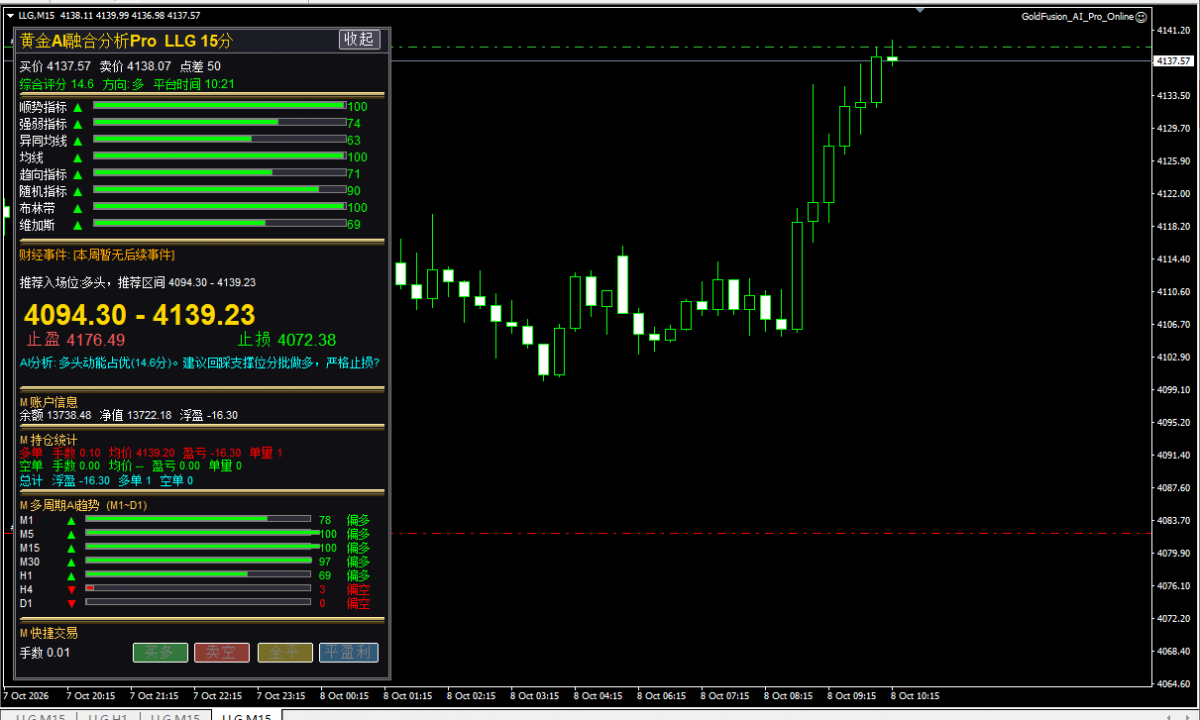
Task: Click the 卖价 4138.07 quote
Action: (135, 66)
